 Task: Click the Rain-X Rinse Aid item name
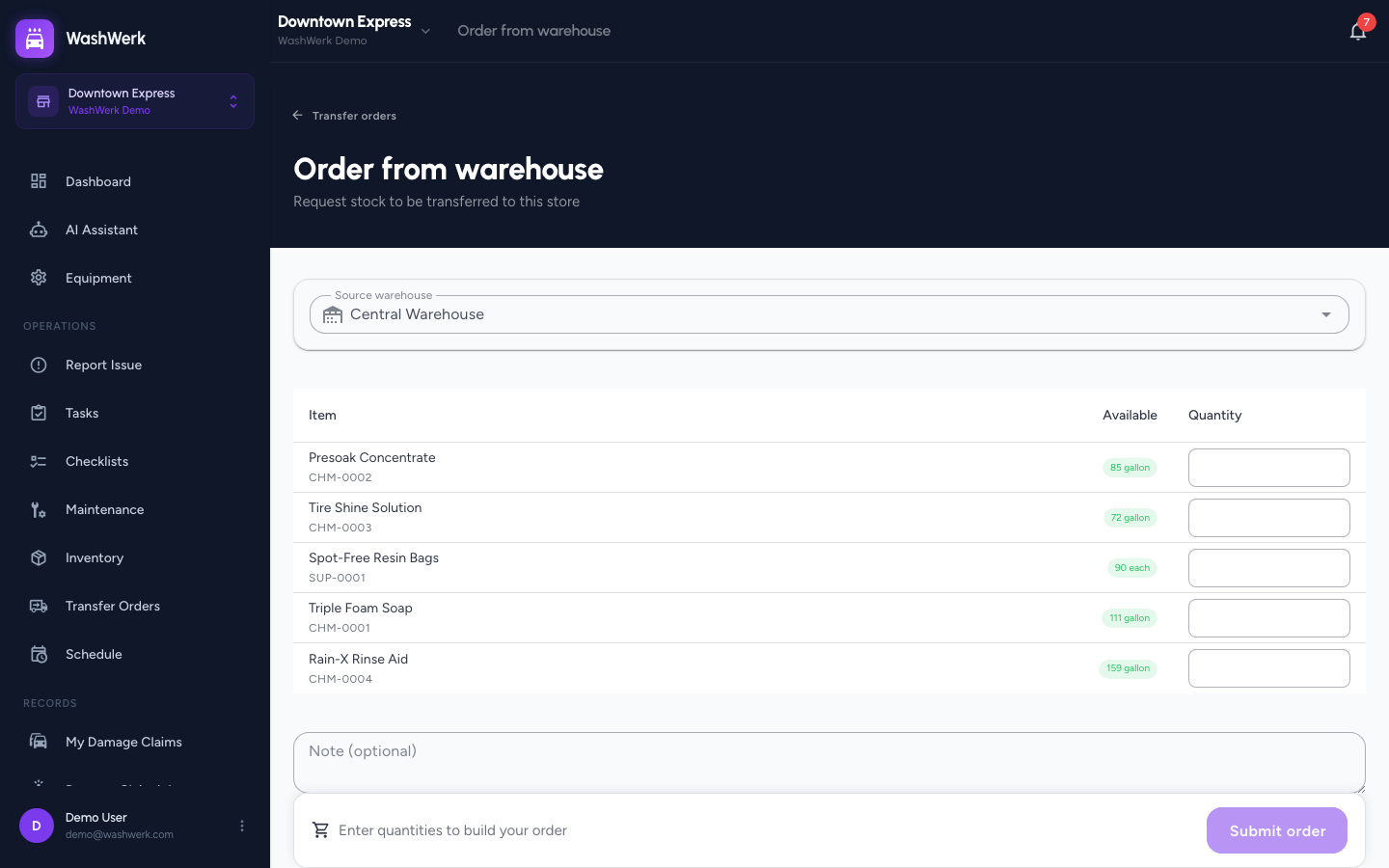[358, 659]
